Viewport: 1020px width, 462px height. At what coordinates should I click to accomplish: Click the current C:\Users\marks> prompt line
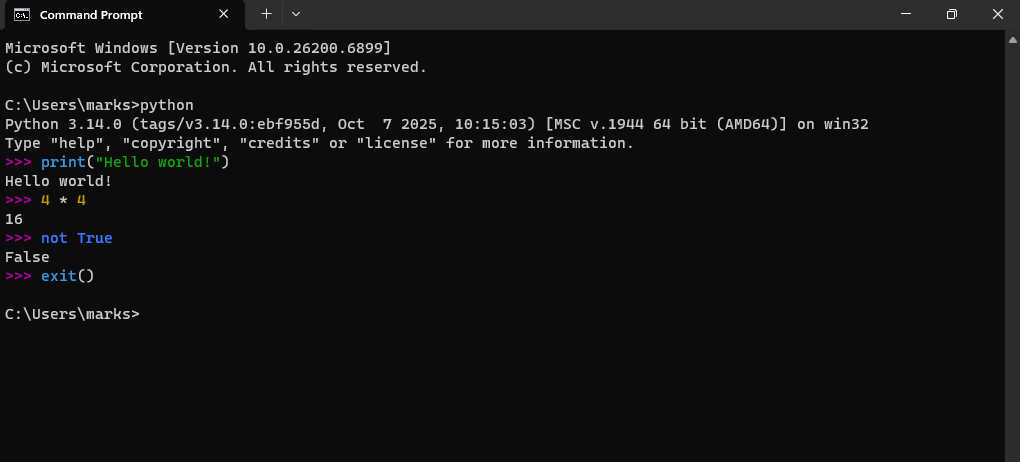click(x=72, y=314)
